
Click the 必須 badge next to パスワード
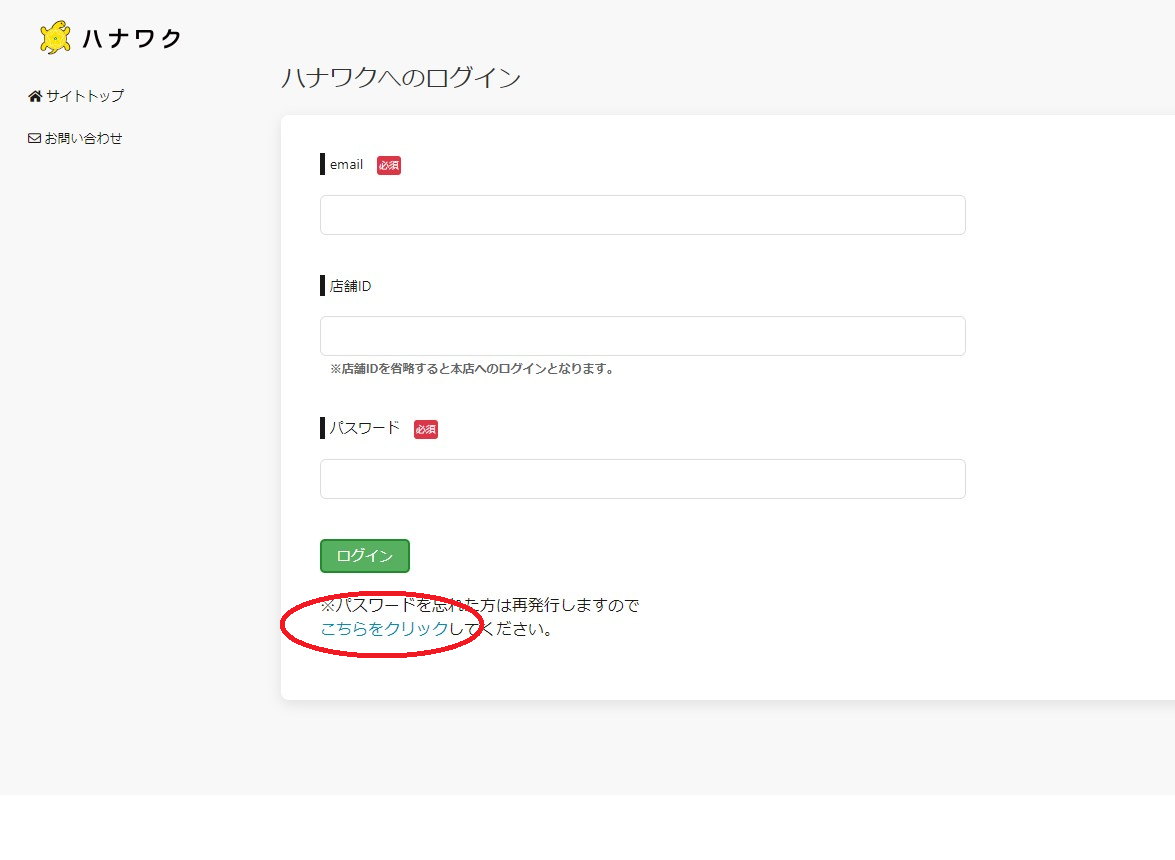tap(426, 429)
